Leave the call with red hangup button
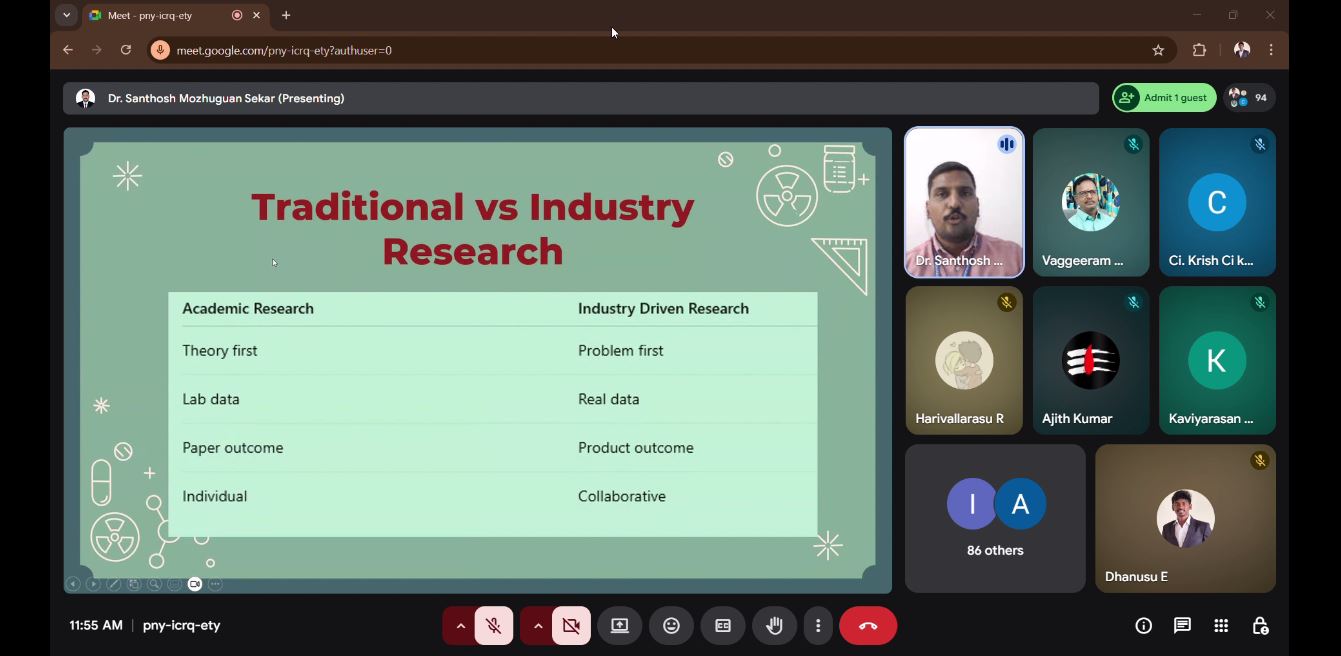This screenshot has width=1341, height=656. [867, 626]
